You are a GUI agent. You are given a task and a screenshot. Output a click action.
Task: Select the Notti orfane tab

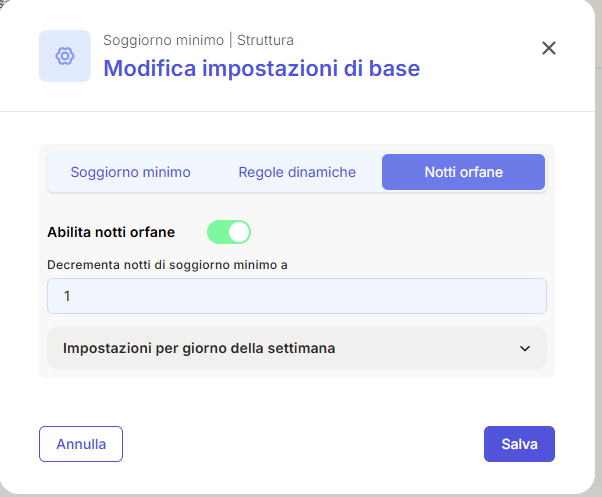click(x=463, y=172)
